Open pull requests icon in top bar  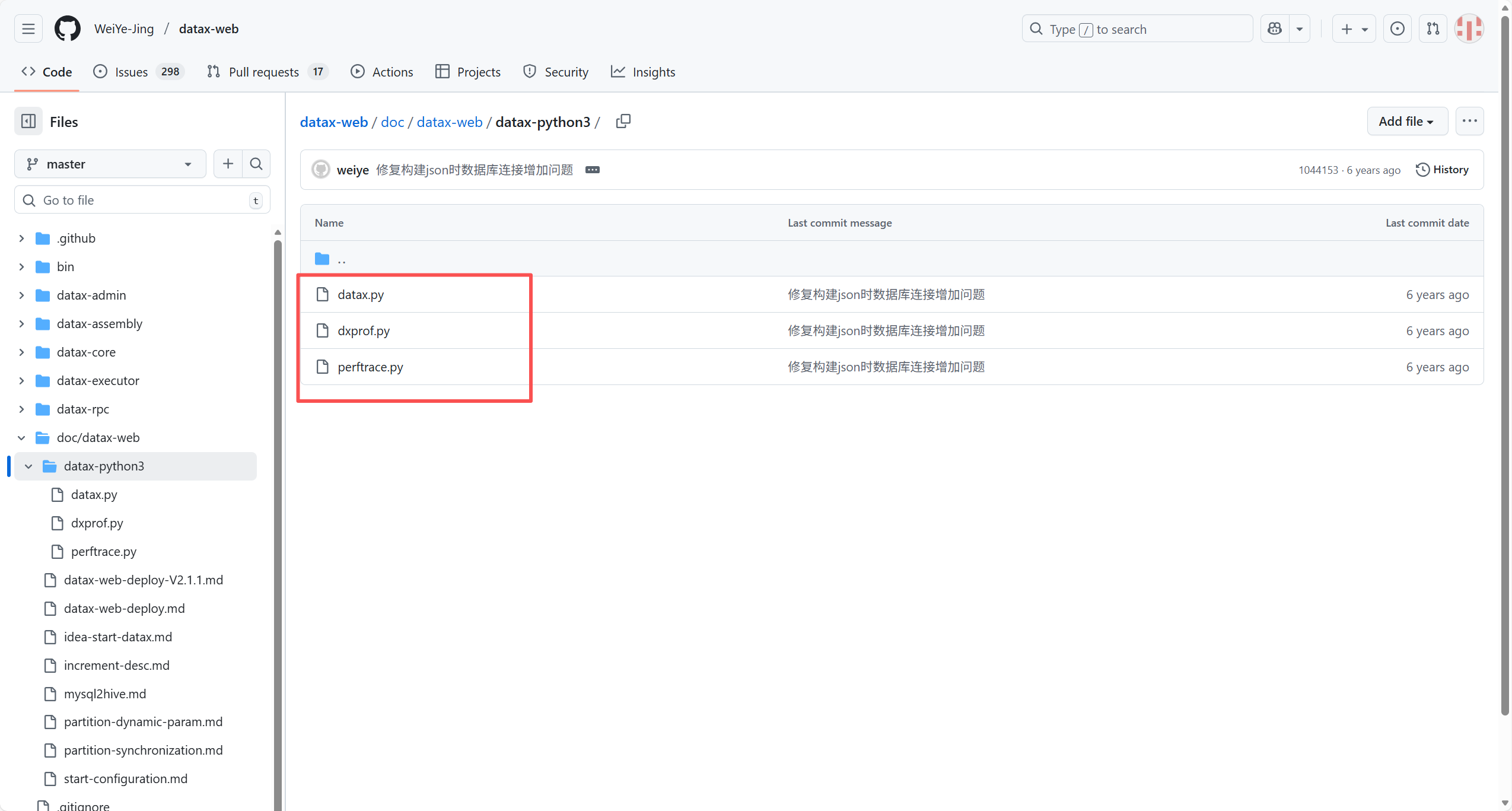tap(1433, 28)
